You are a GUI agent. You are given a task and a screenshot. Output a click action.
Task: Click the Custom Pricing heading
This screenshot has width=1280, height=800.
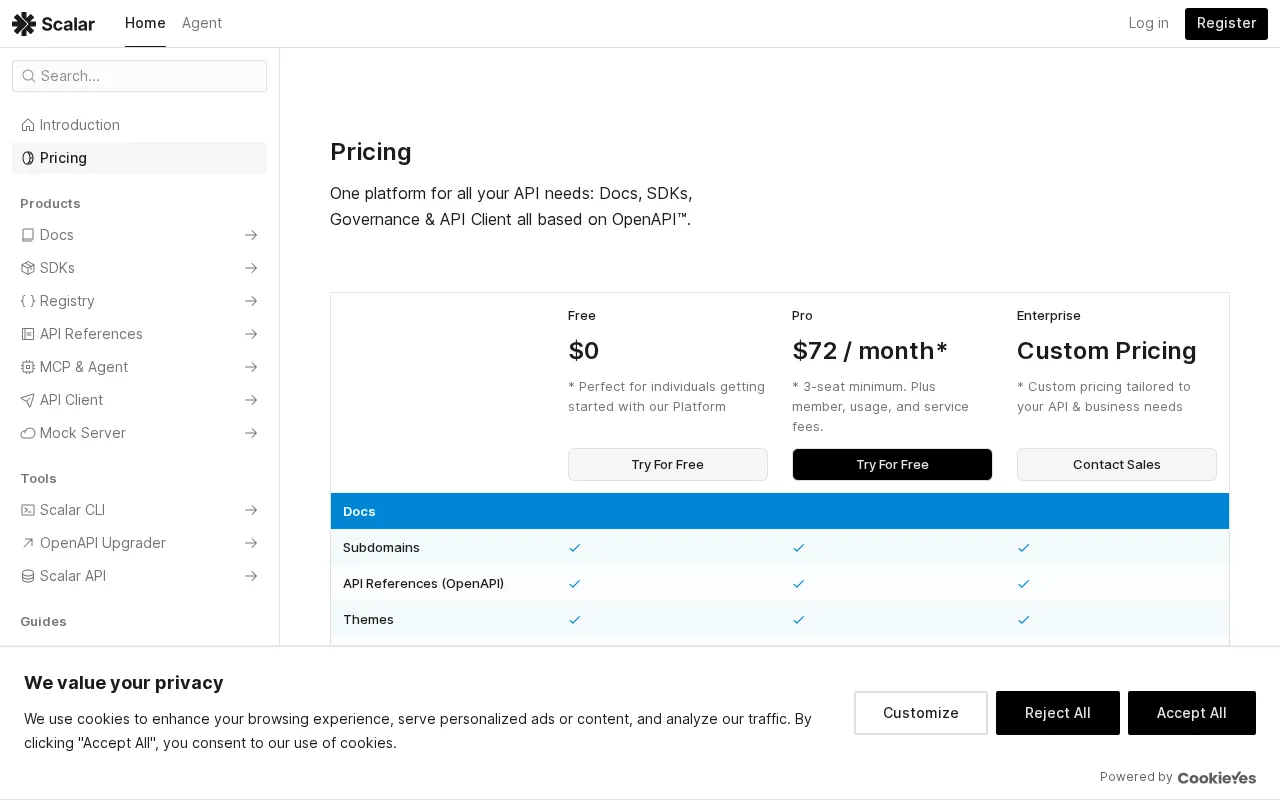(x=1107, y=351)
